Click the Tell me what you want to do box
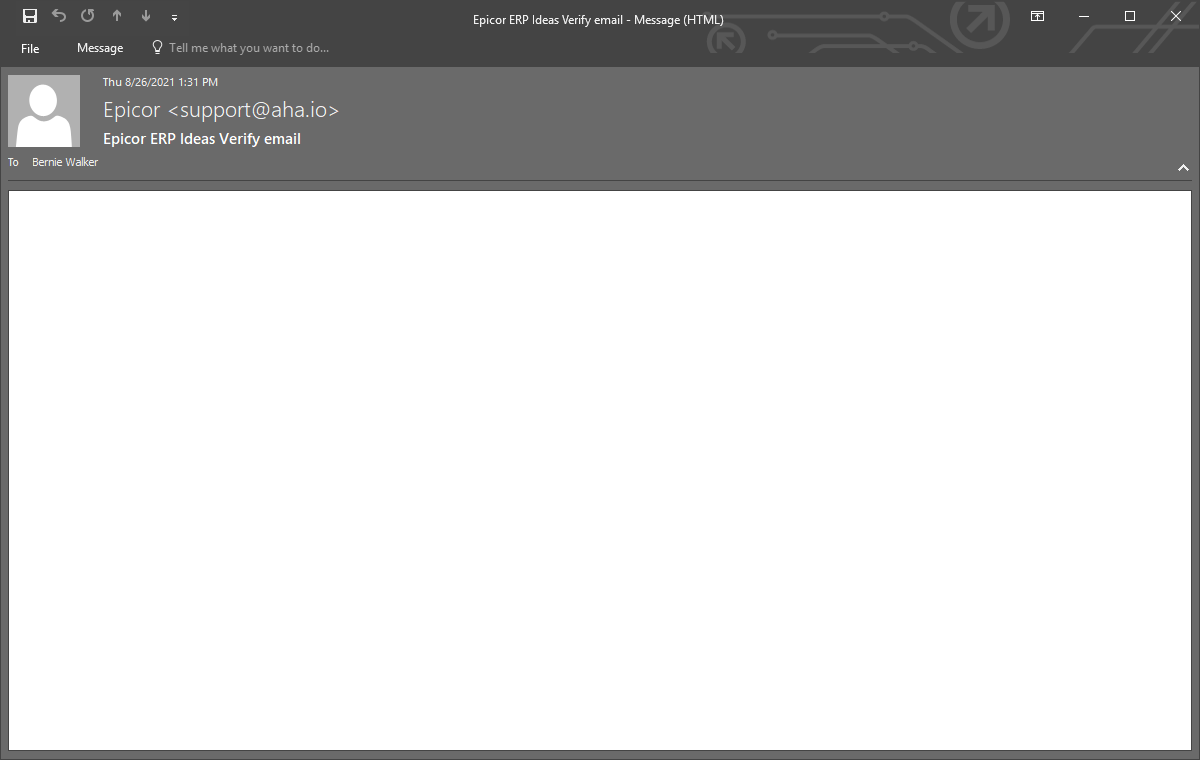Image resolution: width=1200 pixels, height=760 pixels. (x=249, y=48)
